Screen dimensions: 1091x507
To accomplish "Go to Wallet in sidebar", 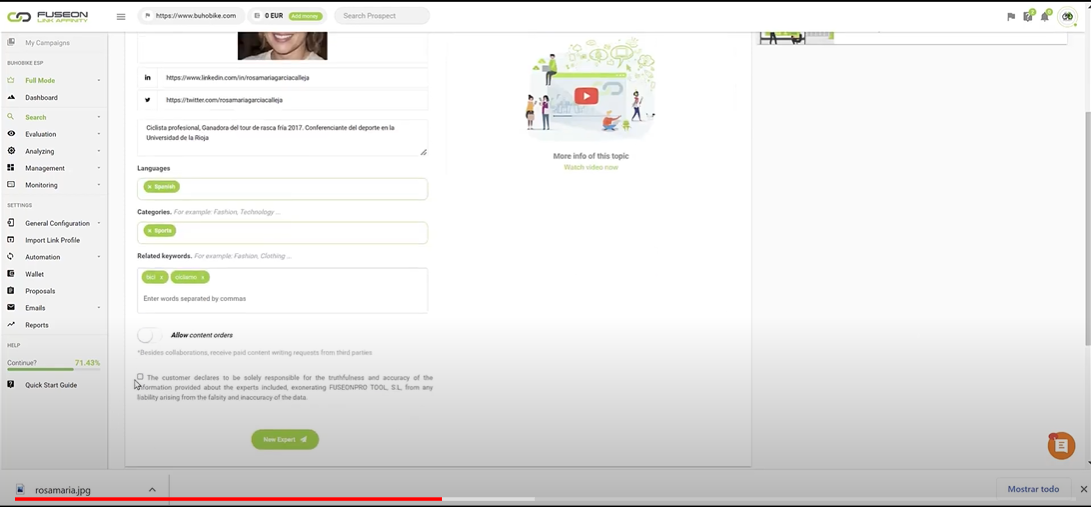I will click(34, 274).
